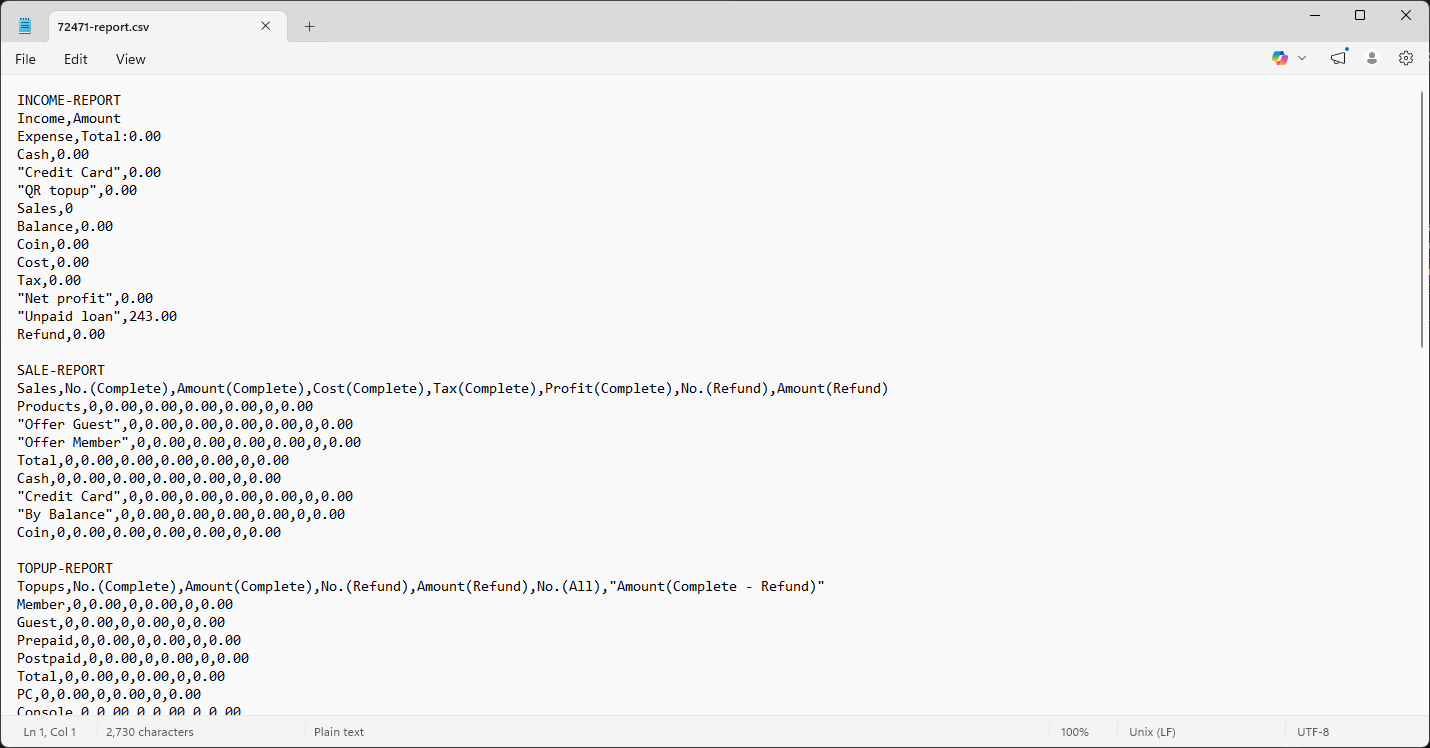Screen dimensions: 1430x748
Task: Click the vertical scrollbar thumb
Action: click(x=1422, y=220)
